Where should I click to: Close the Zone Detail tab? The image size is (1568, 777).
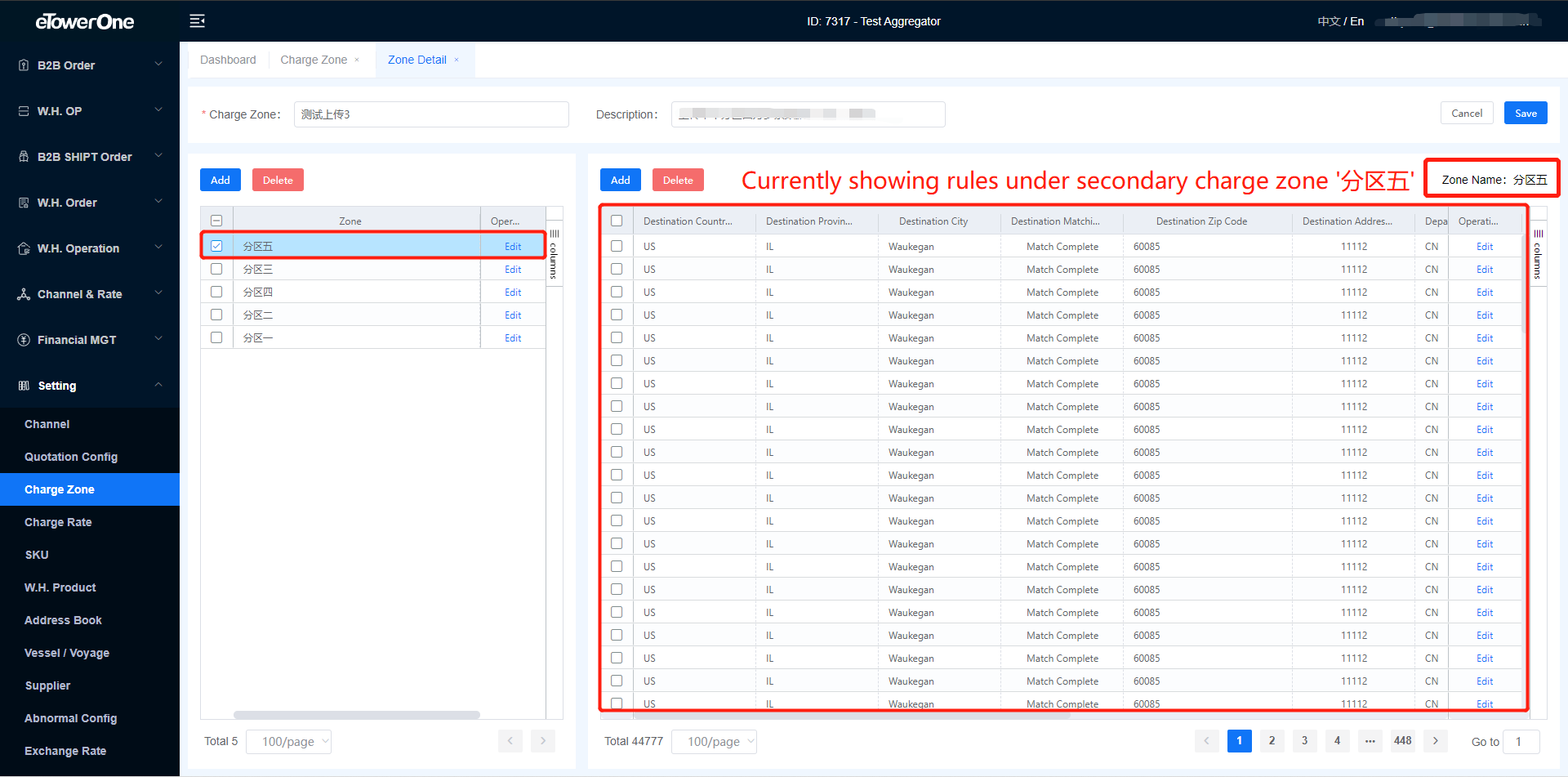(x=457, y=60)
